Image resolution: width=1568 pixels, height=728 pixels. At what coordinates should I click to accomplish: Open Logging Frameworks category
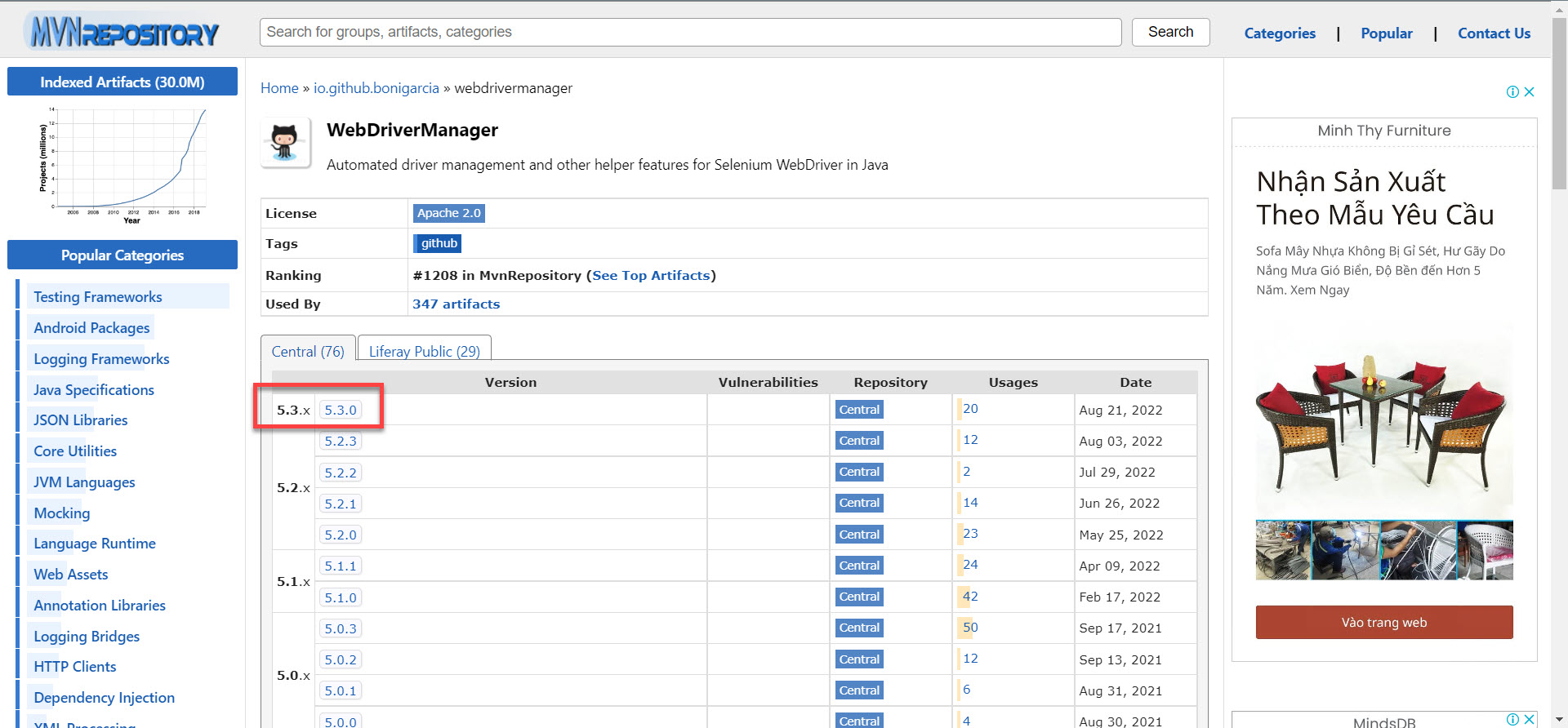pyautogui.click(x=101, y=359)
